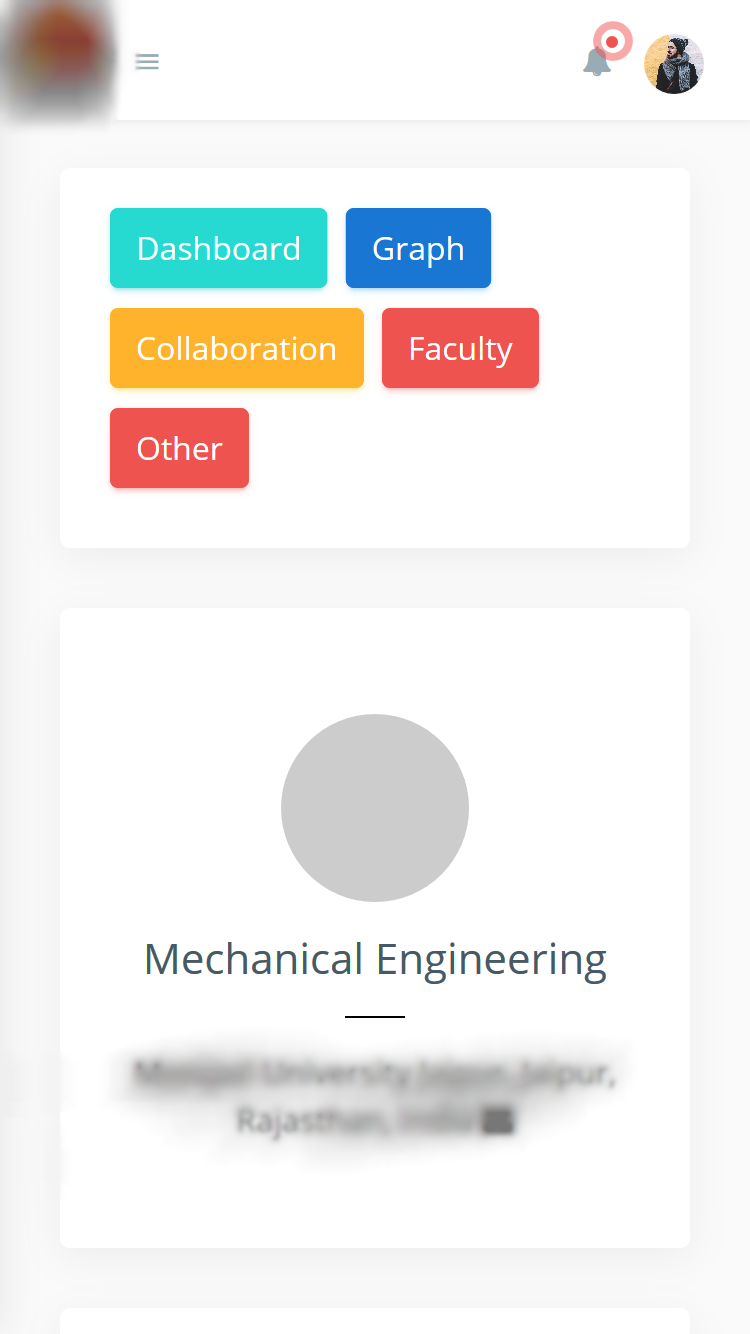Click empty header space left of the bell
Image resolution: width=750 pixels, height=1334 pixels.
coord(380,62)
